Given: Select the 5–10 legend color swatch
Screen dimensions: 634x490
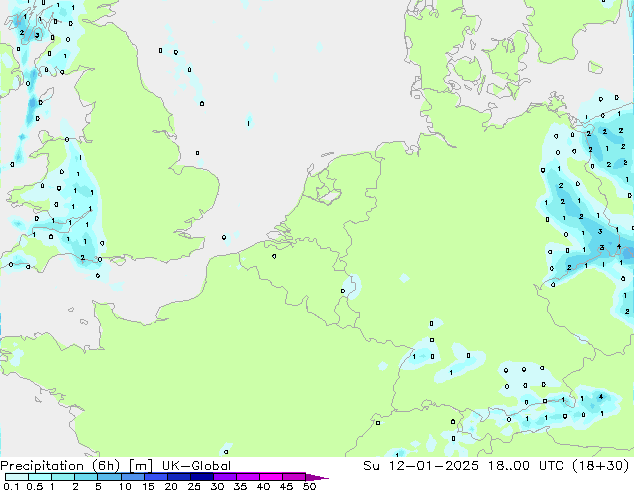Looking at the screenshot, I should tap(109, 477).
